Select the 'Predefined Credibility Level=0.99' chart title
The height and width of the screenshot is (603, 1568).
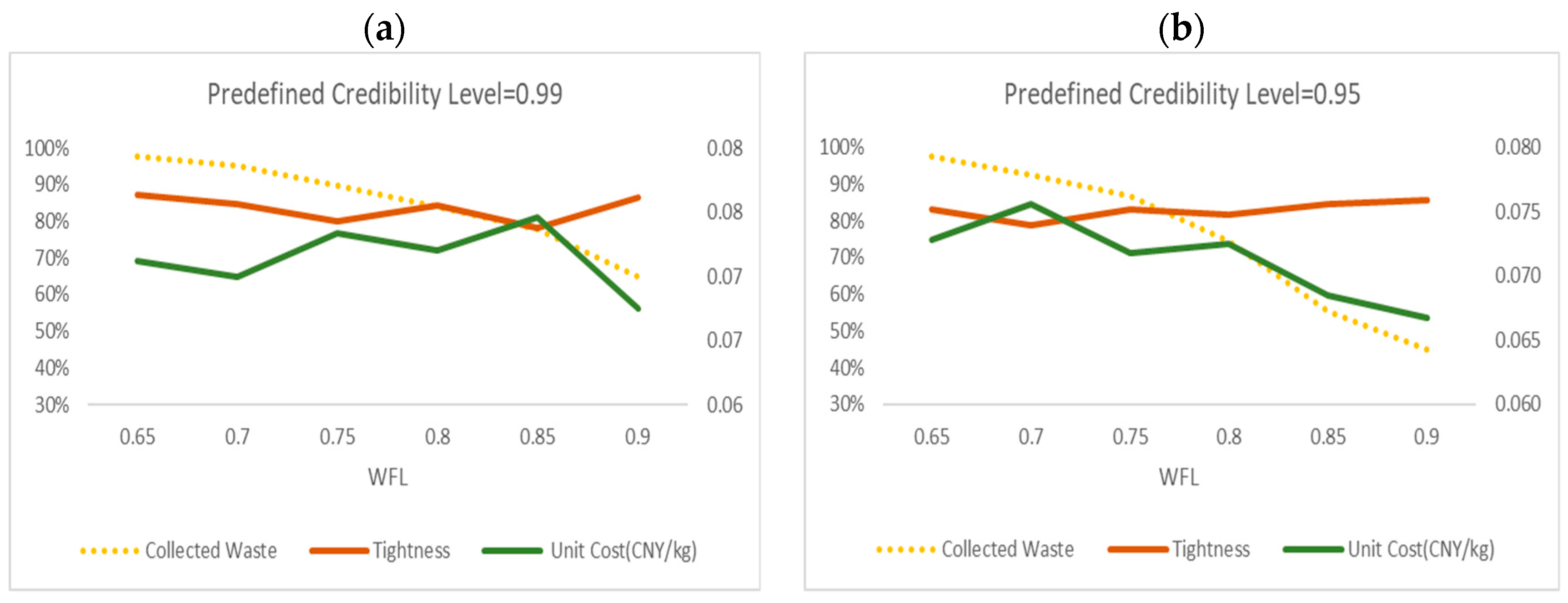click(385, 94)
